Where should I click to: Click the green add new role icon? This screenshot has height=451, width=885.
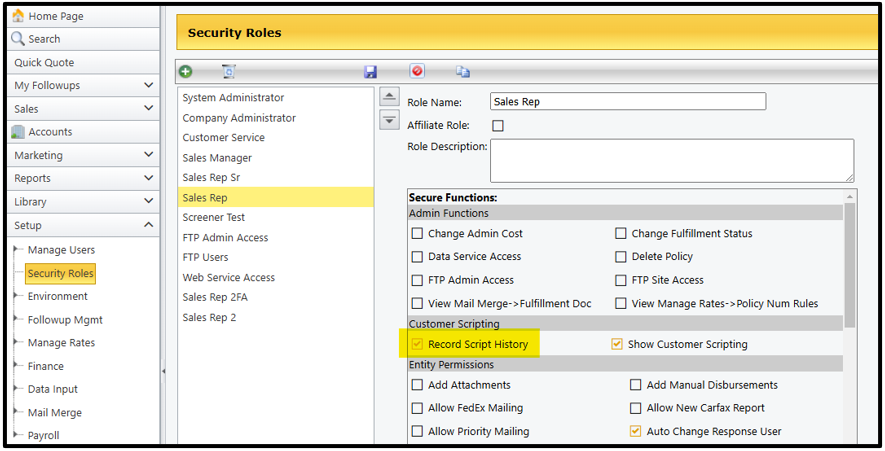(x=186, y=72)
